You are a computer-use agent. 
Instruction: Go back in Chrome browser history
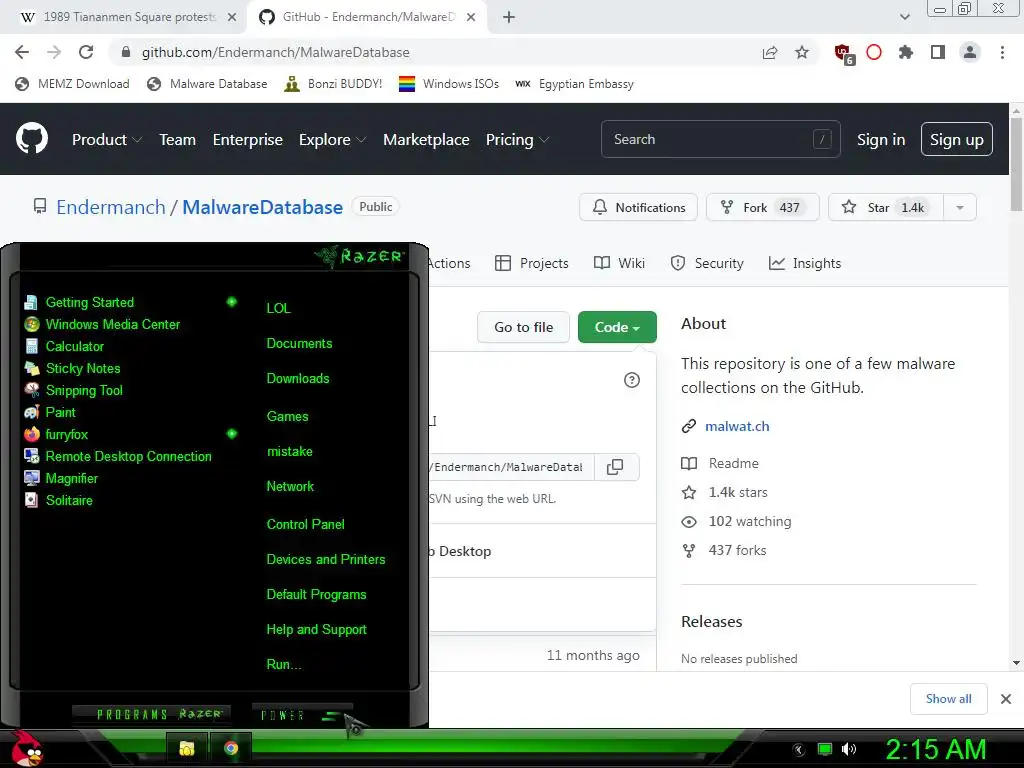(x=22, y=52)
